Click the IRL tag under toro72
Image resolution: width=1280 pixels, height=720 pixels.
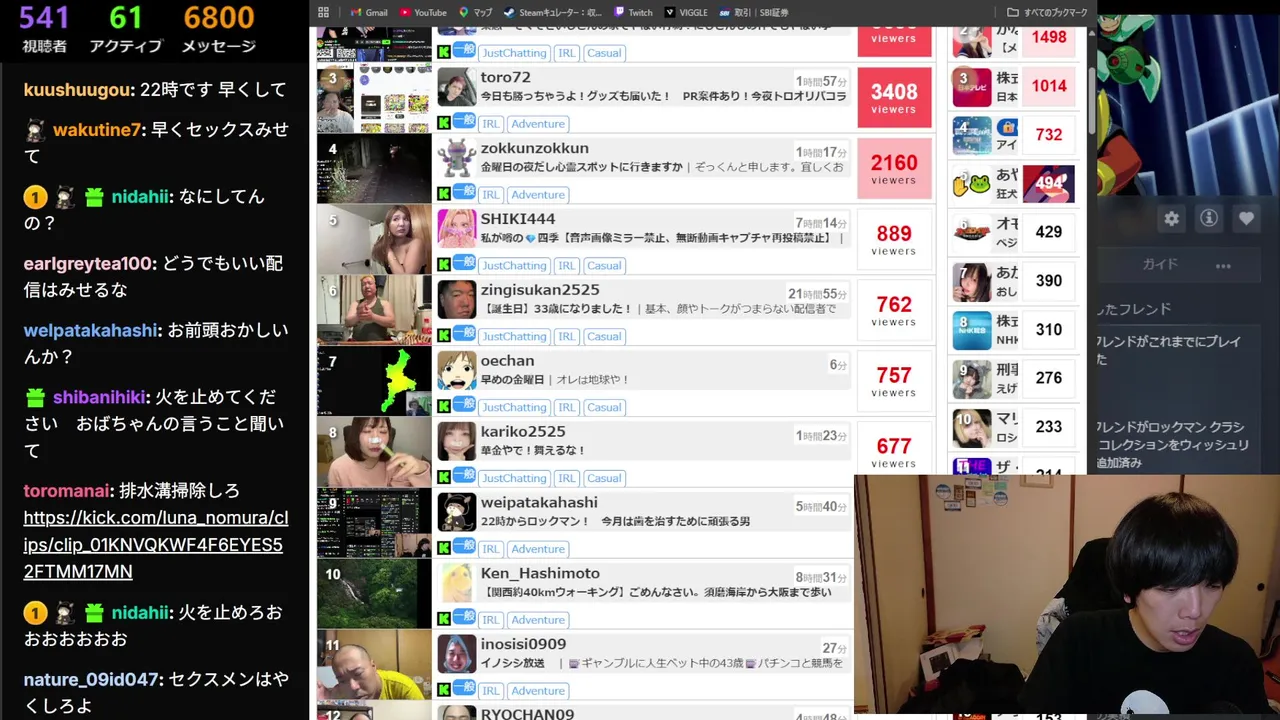490,124
